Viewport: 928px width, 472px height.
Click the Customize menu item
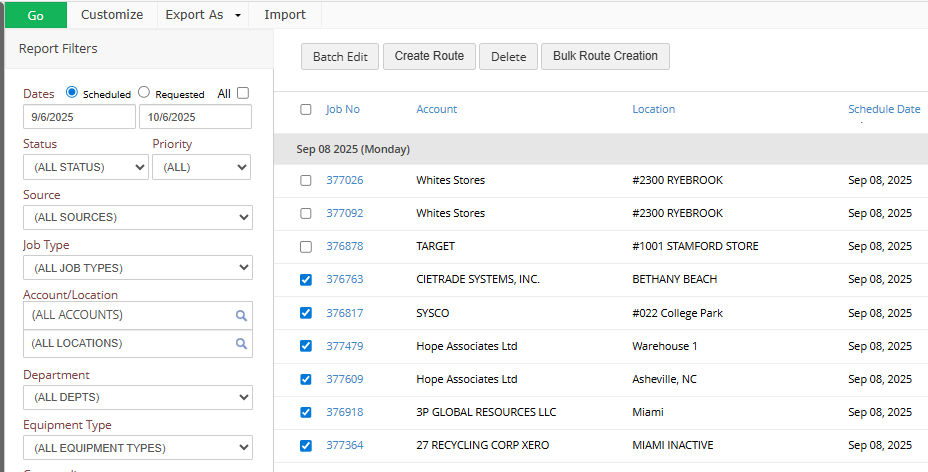click(112, 15)
